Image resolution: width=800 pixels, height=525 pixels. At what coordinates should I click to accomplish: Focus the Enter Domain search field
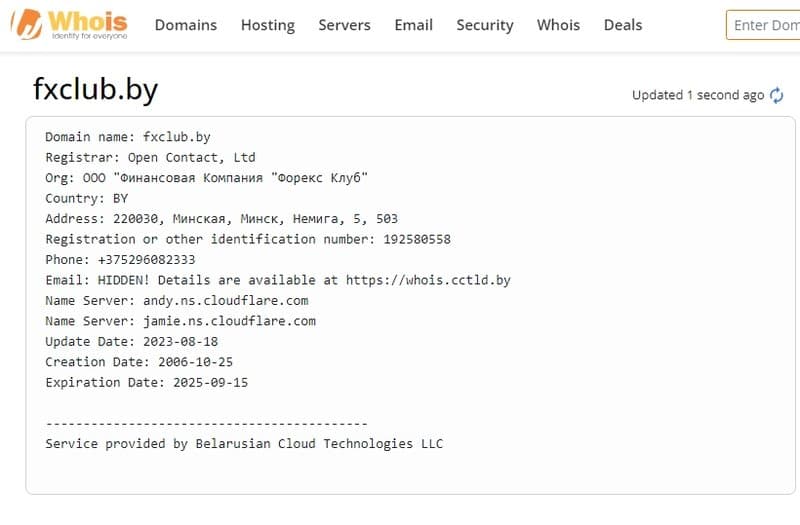(x=765, y=25)
